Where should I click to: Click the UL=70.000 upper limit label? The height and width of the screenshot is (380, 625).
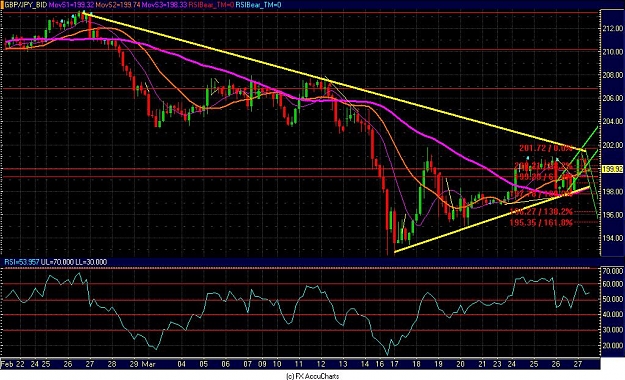(57, 262)
